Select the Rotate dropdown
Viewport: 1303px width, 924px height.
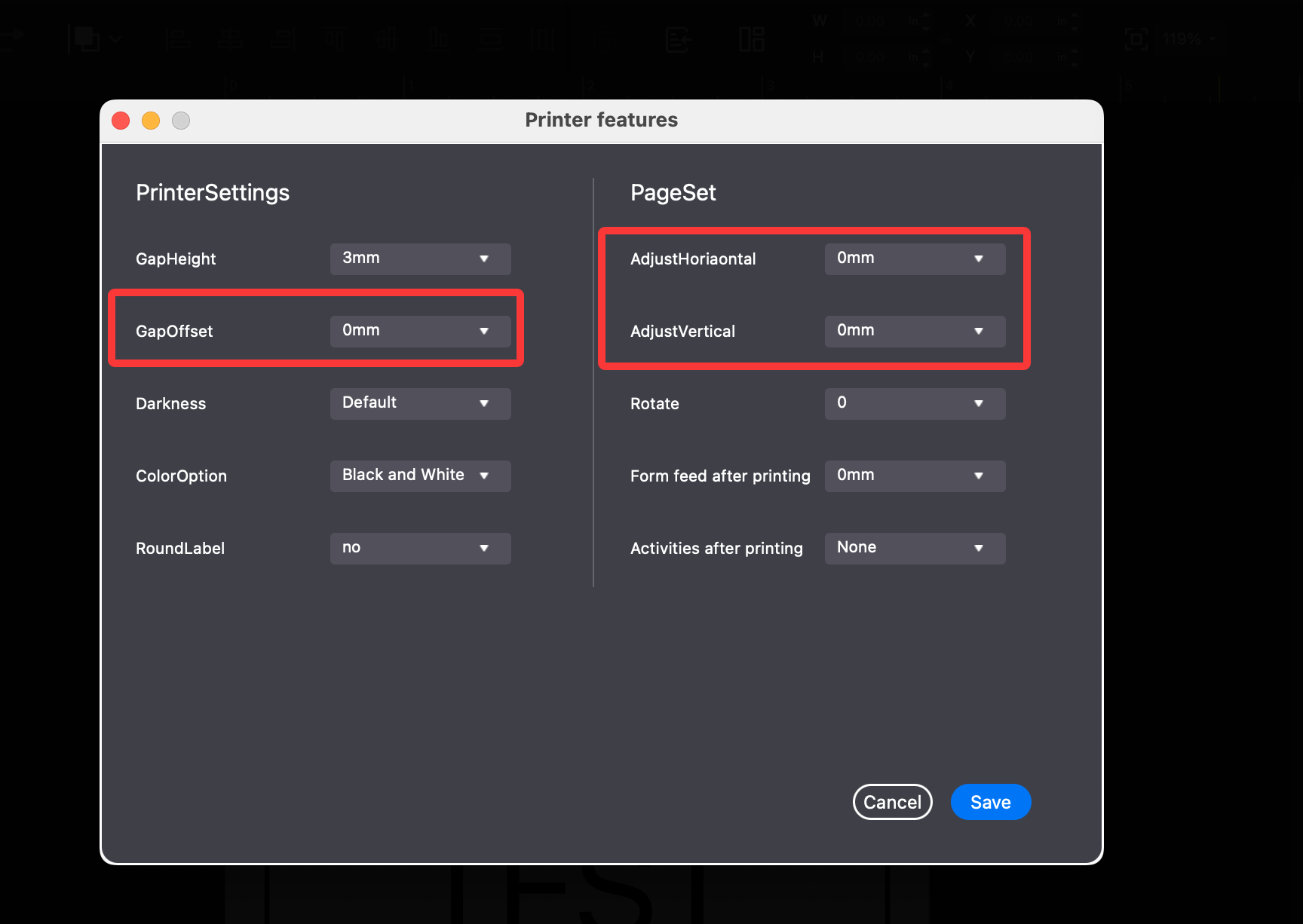915,403
